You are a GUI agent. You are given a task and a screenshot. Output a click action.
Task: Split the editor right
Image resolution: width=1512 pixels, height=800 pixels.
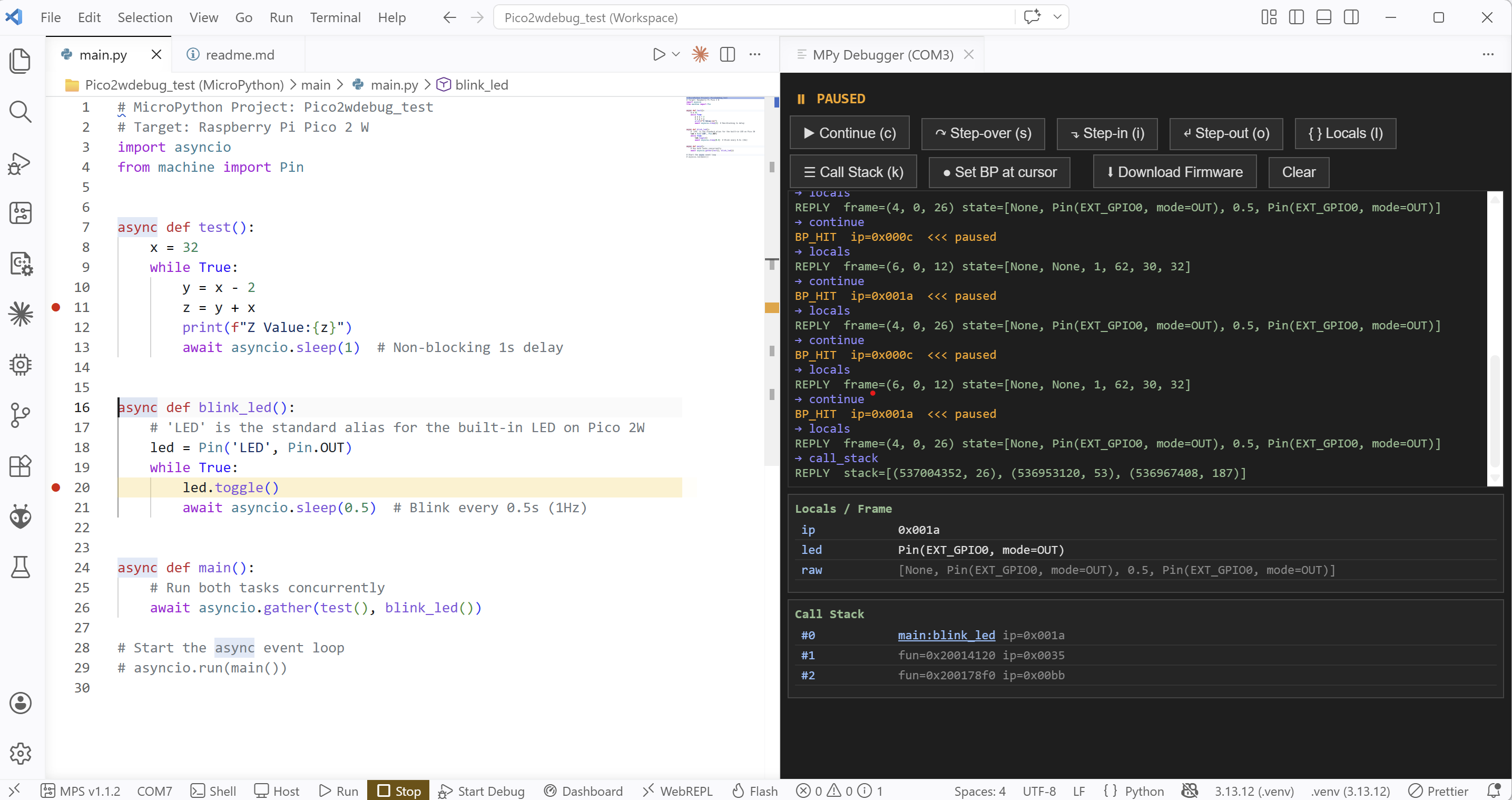click(x=727, y=55)
